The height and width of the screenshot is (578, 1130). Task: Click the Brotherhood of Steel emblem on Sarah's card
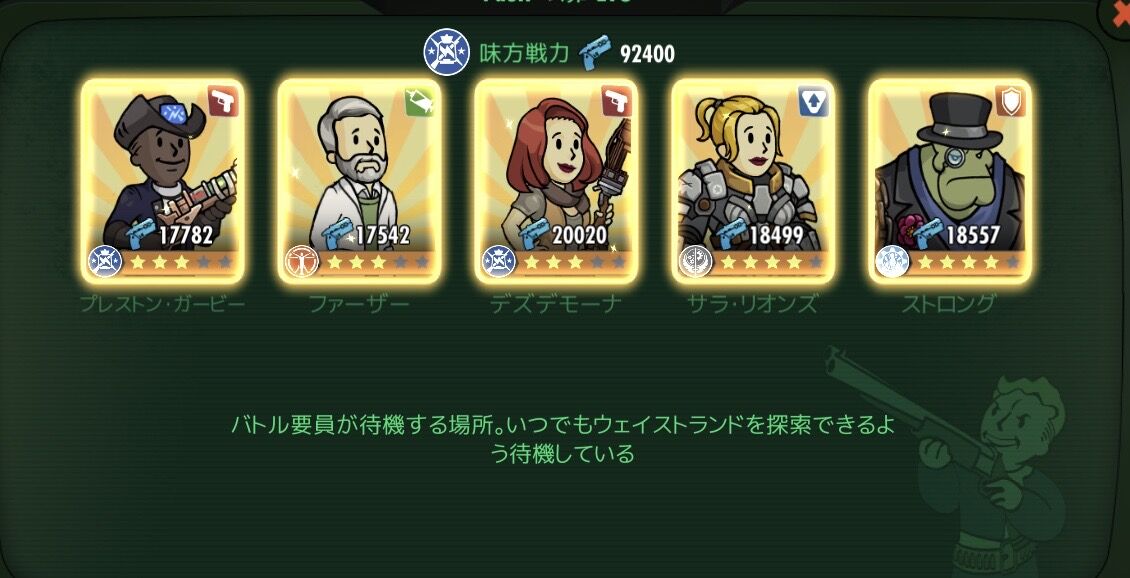[695, 261]
